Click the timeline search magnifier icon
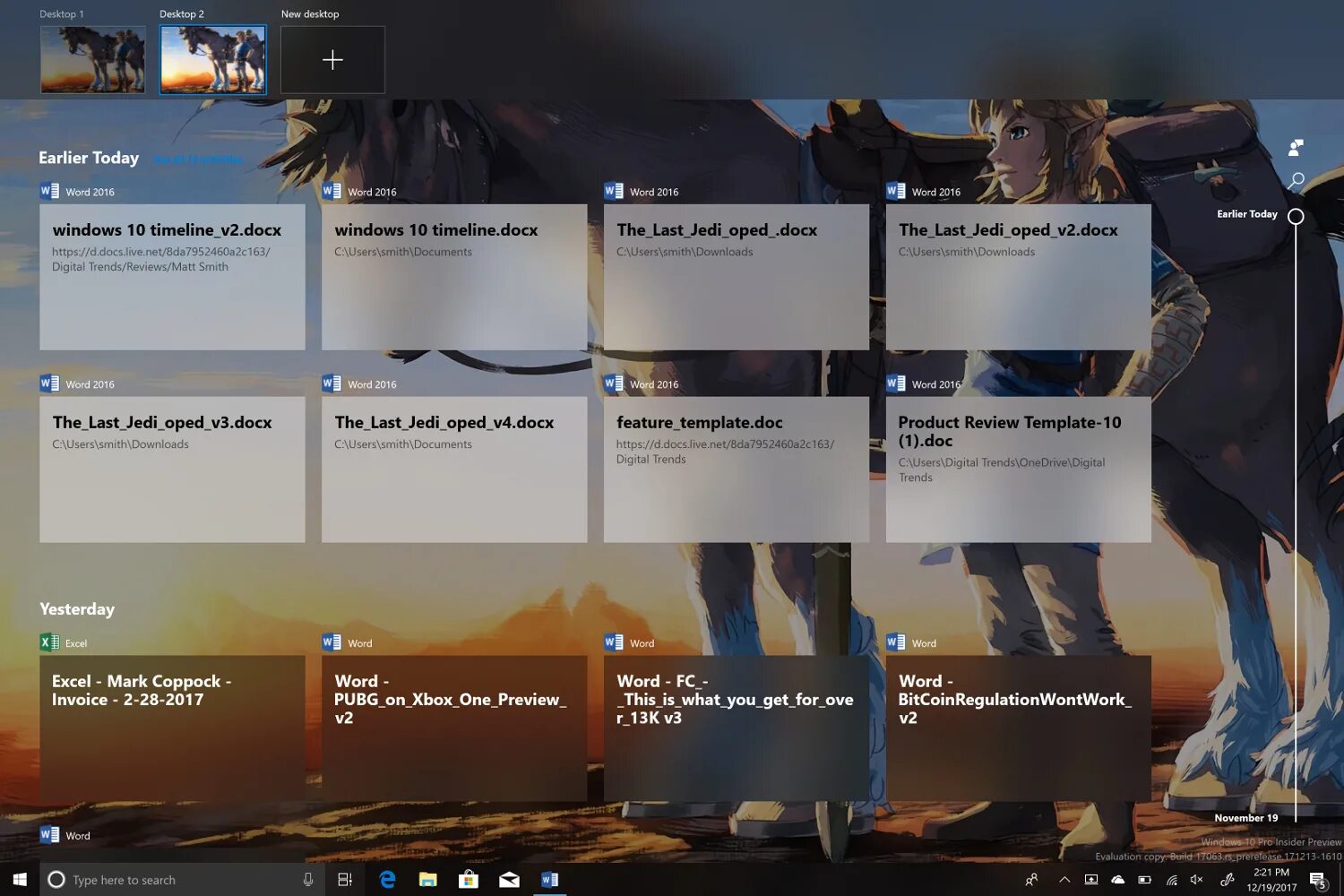Viewport: 1344px width, 896px height. click(1296, 181)
